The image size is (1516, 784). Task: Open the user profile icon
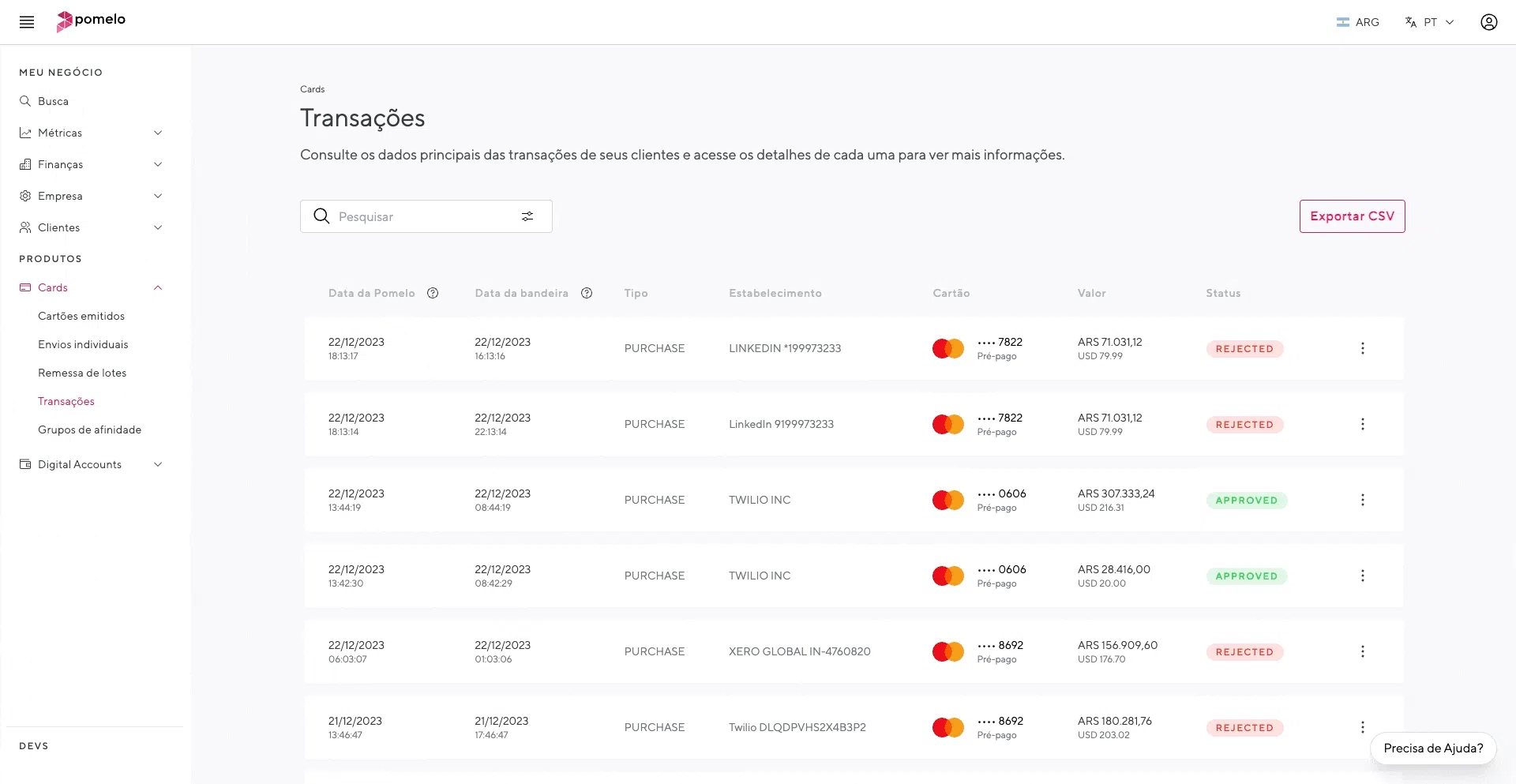[x=1488, y=22]
